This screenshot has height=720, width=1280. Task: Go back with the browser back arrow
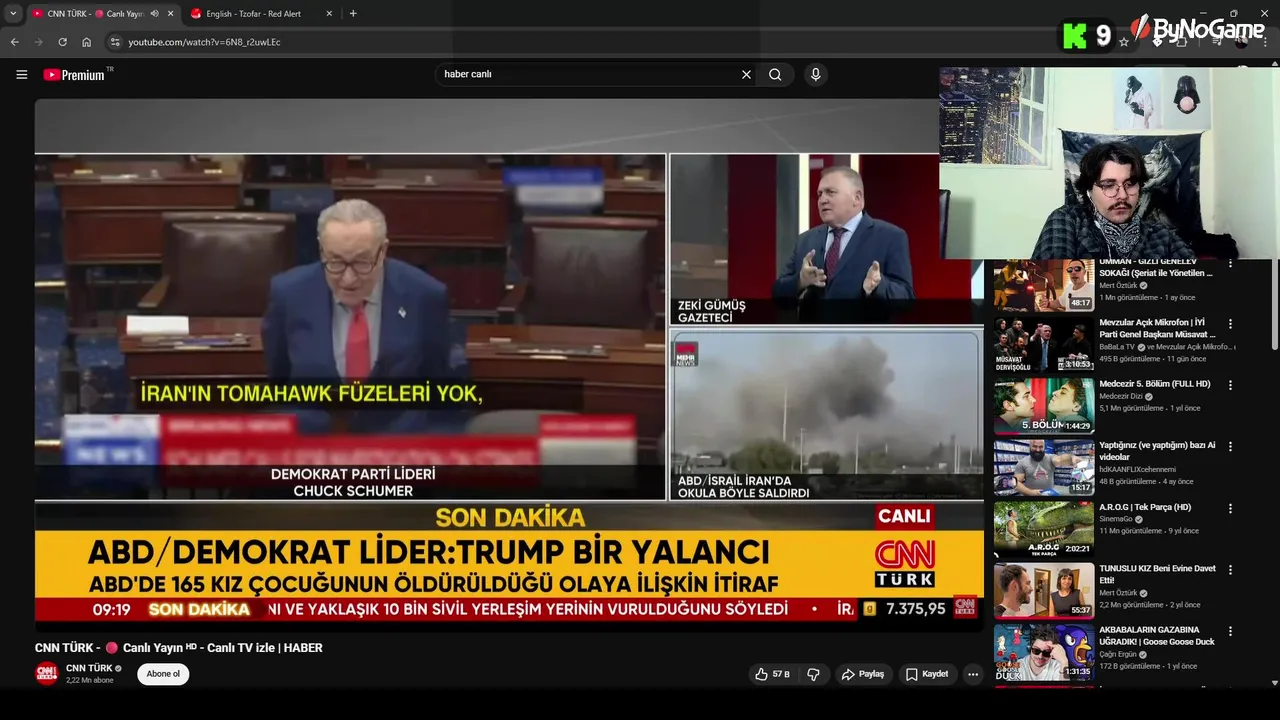14,42
